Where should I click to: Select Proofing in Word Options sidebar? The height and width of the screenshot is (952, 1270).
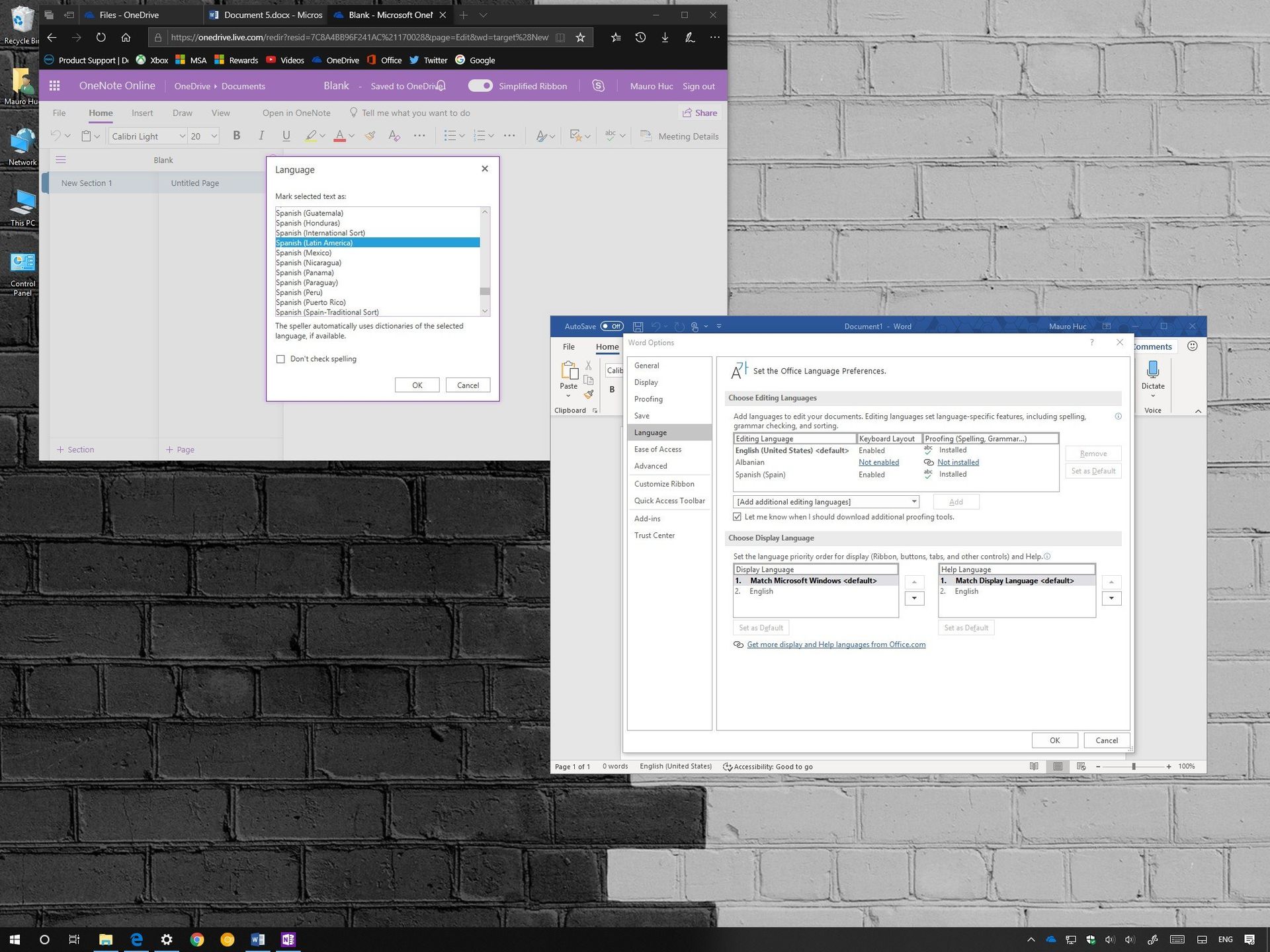click(648, 399)
